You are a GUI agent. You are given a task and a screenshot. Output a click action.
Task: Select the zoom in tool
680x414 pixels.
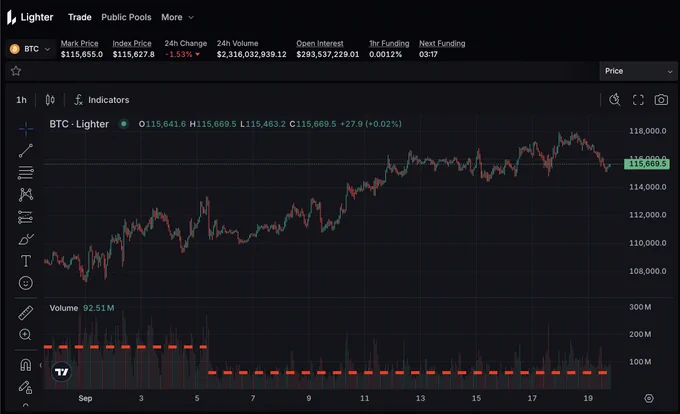click(25, 334)
